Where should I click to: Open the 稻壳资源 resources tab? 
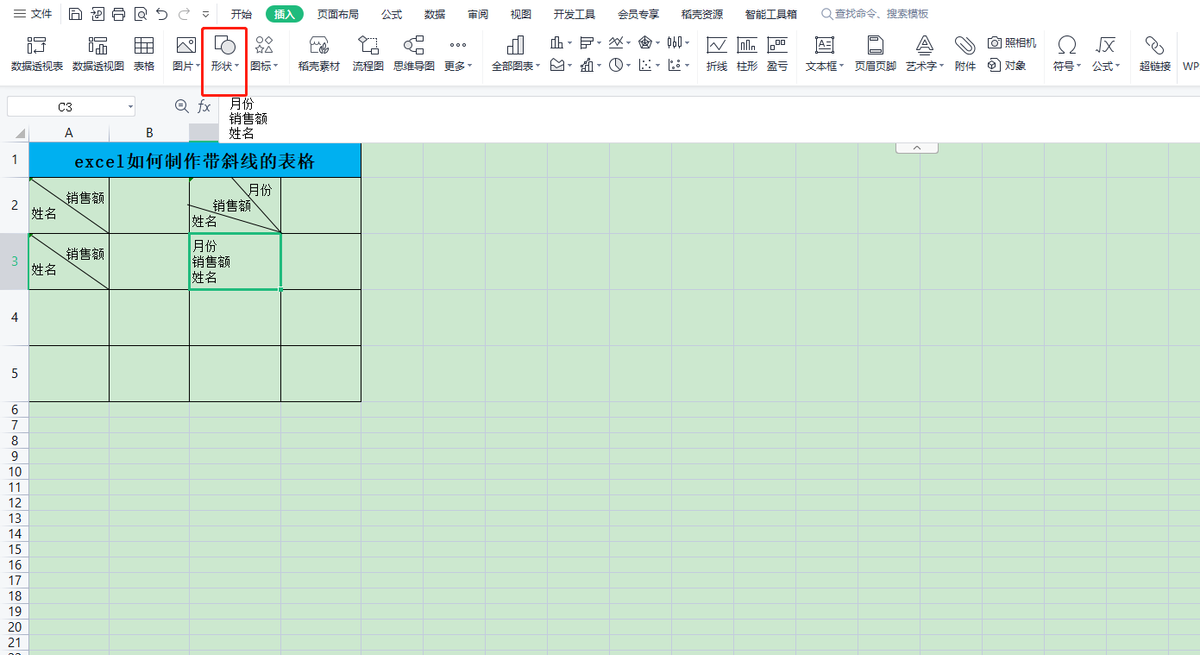[702, 14]
